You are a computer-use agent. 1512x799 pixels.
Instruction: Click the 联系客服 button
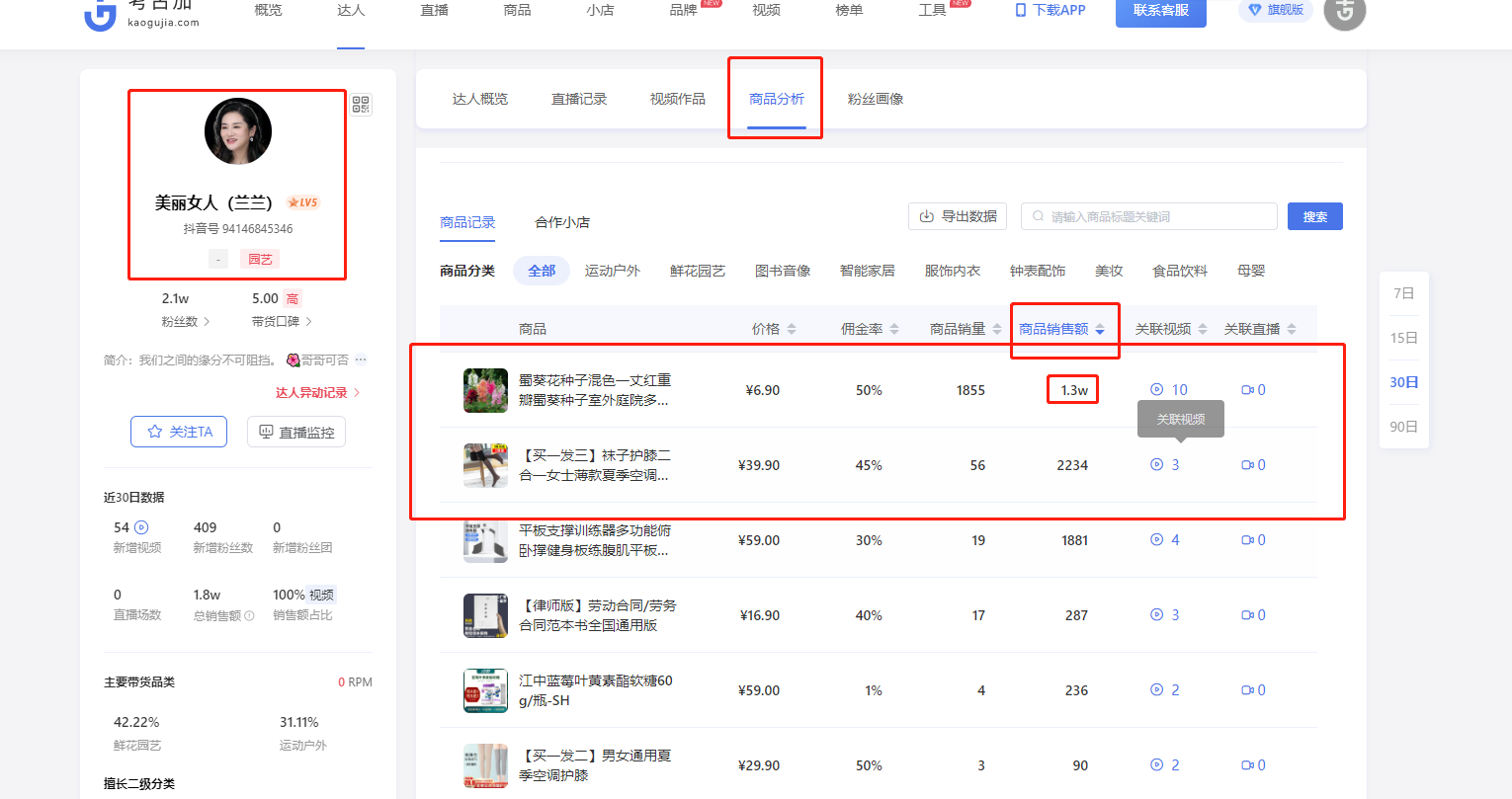point(1161,11)
